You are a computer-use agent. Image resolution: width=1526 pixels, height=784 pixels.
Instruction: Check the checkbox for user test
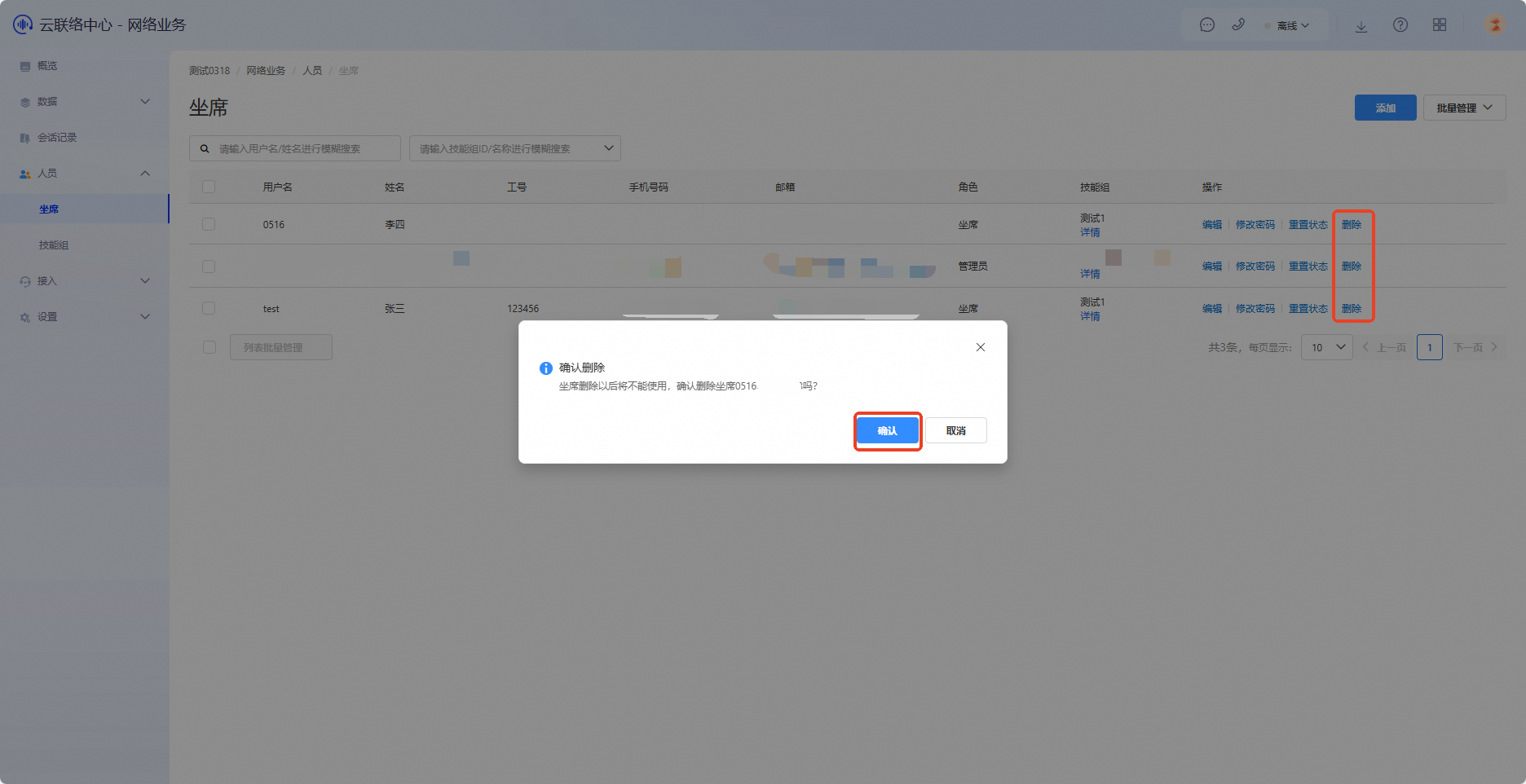point(209,308)
